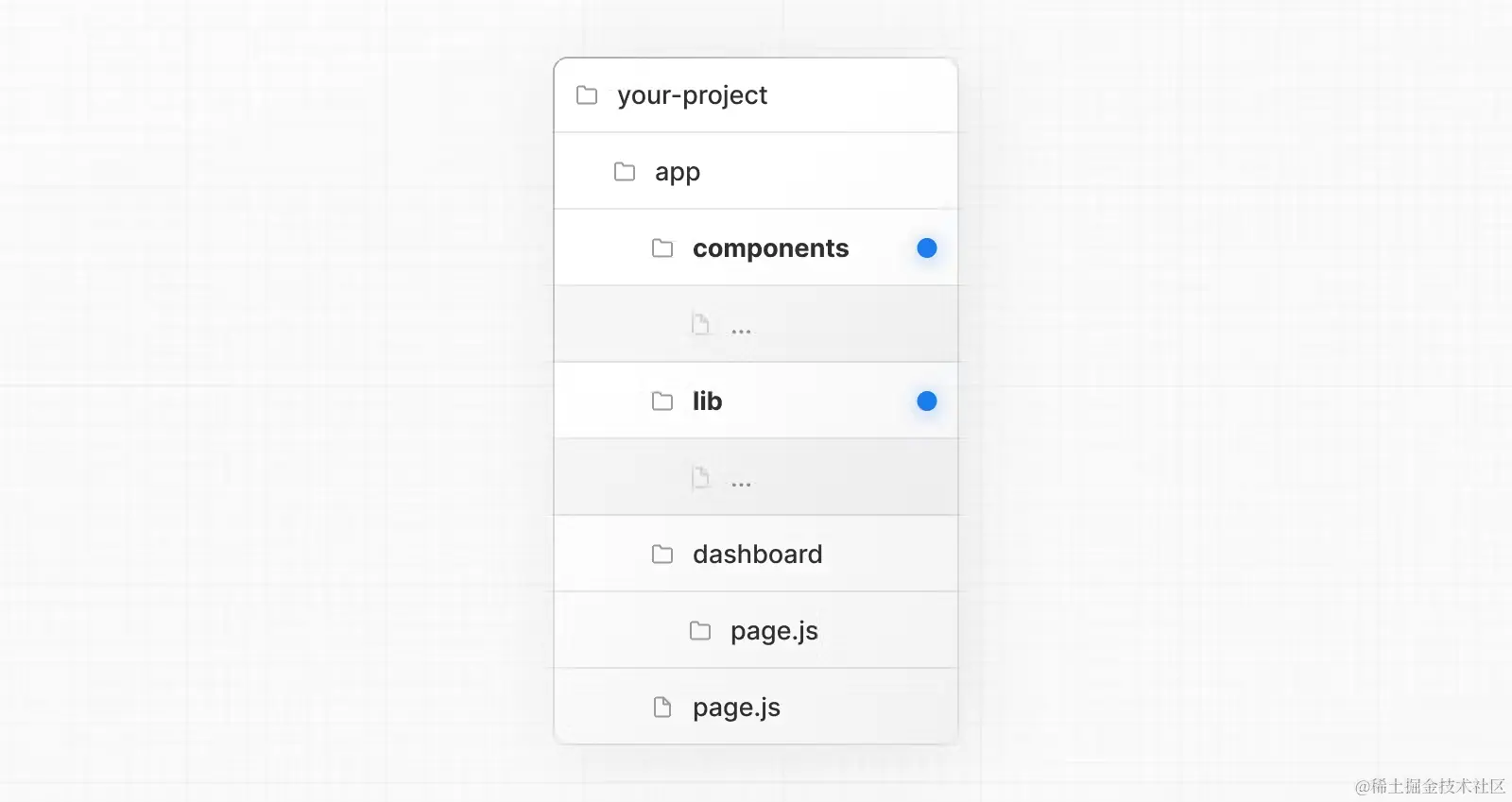Click the your-project folder icon
1512x802 pixels.
[587, 95]
